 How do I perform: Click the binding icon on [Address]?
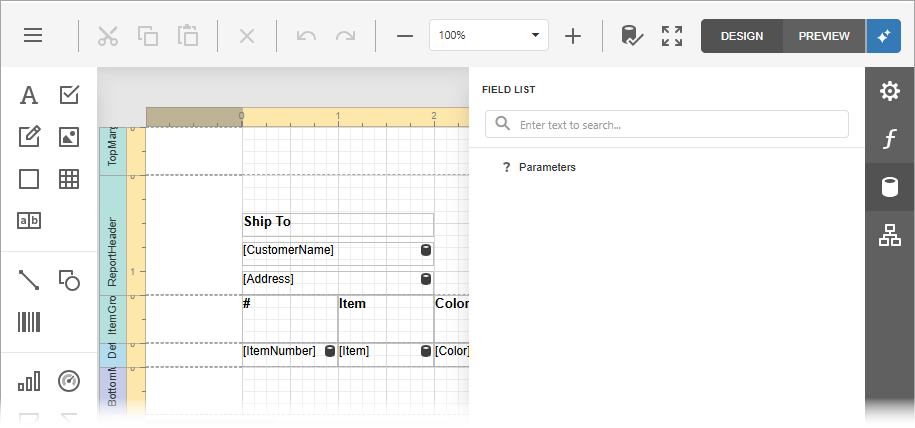426,279
